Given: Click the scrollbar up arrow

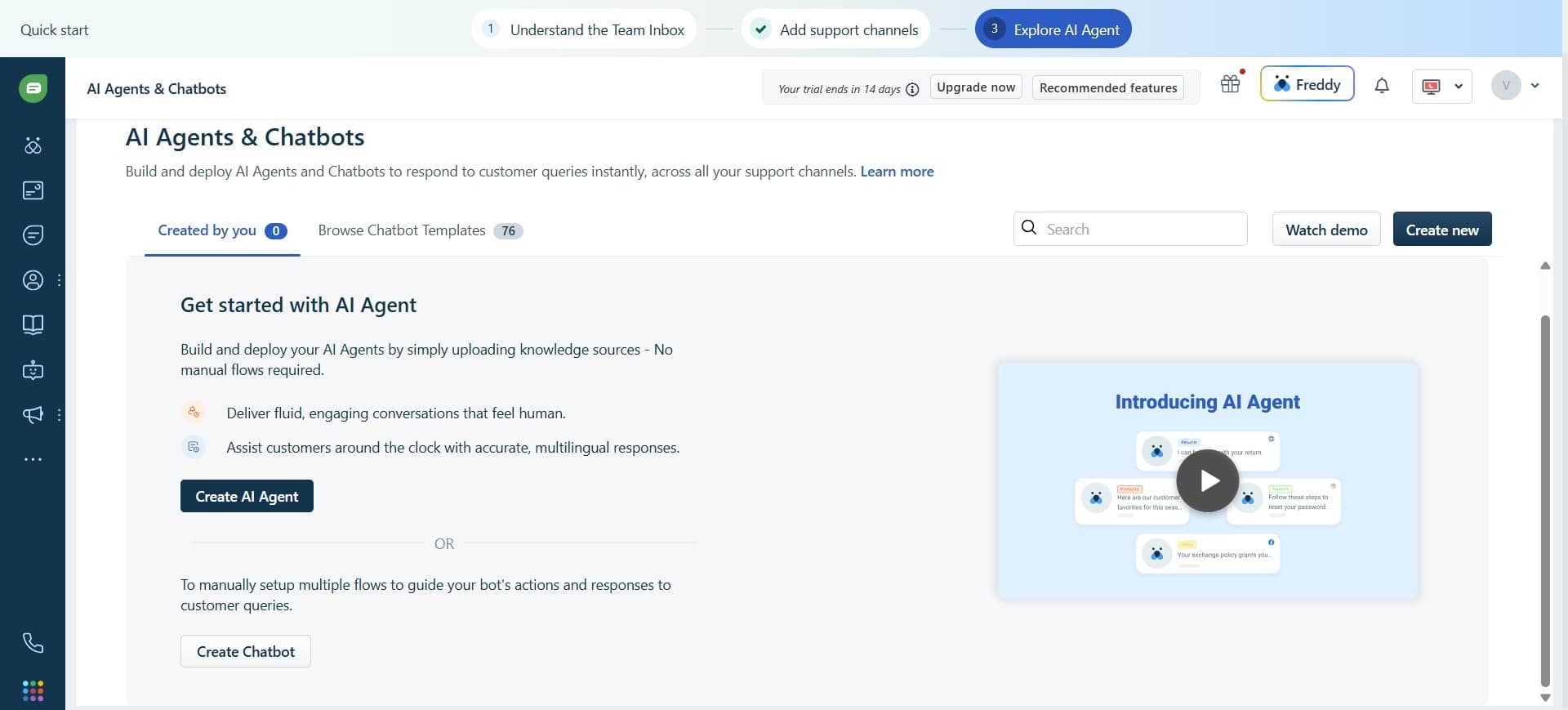Looking at the screenshot, I should 1545,266.
